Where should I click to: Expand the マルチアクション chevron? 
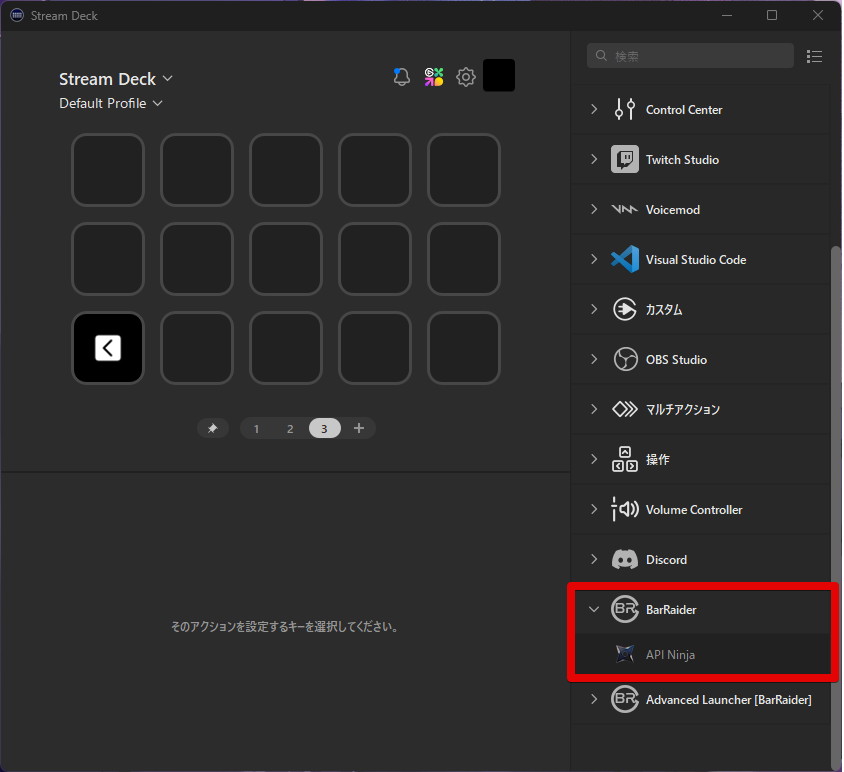pyautogui.click(x=594, y=409)
